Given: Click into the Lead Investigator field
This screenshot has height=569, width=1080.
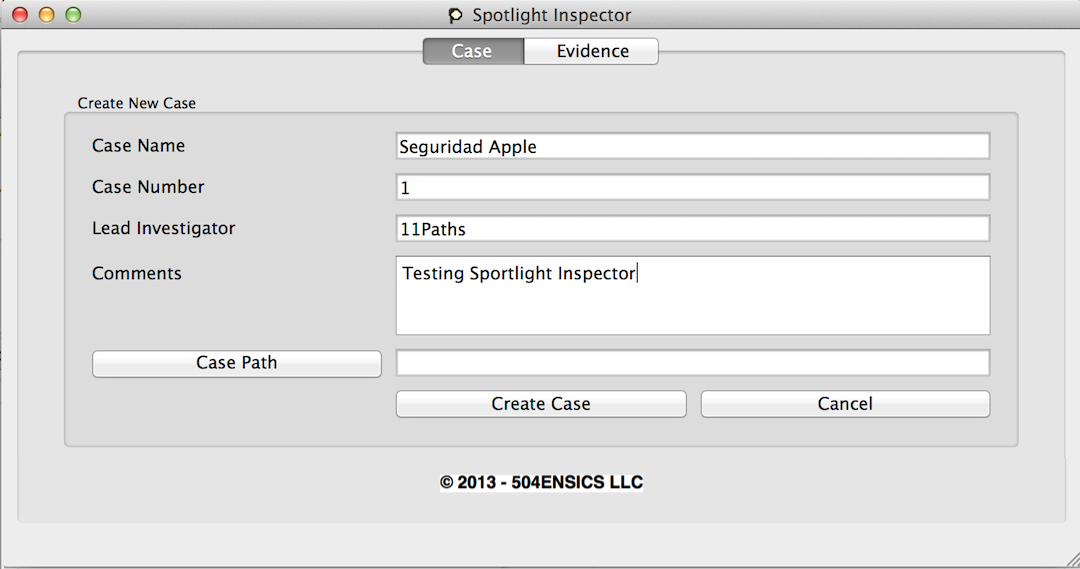Looking at the screenshot, I should [x=692, y=229].
